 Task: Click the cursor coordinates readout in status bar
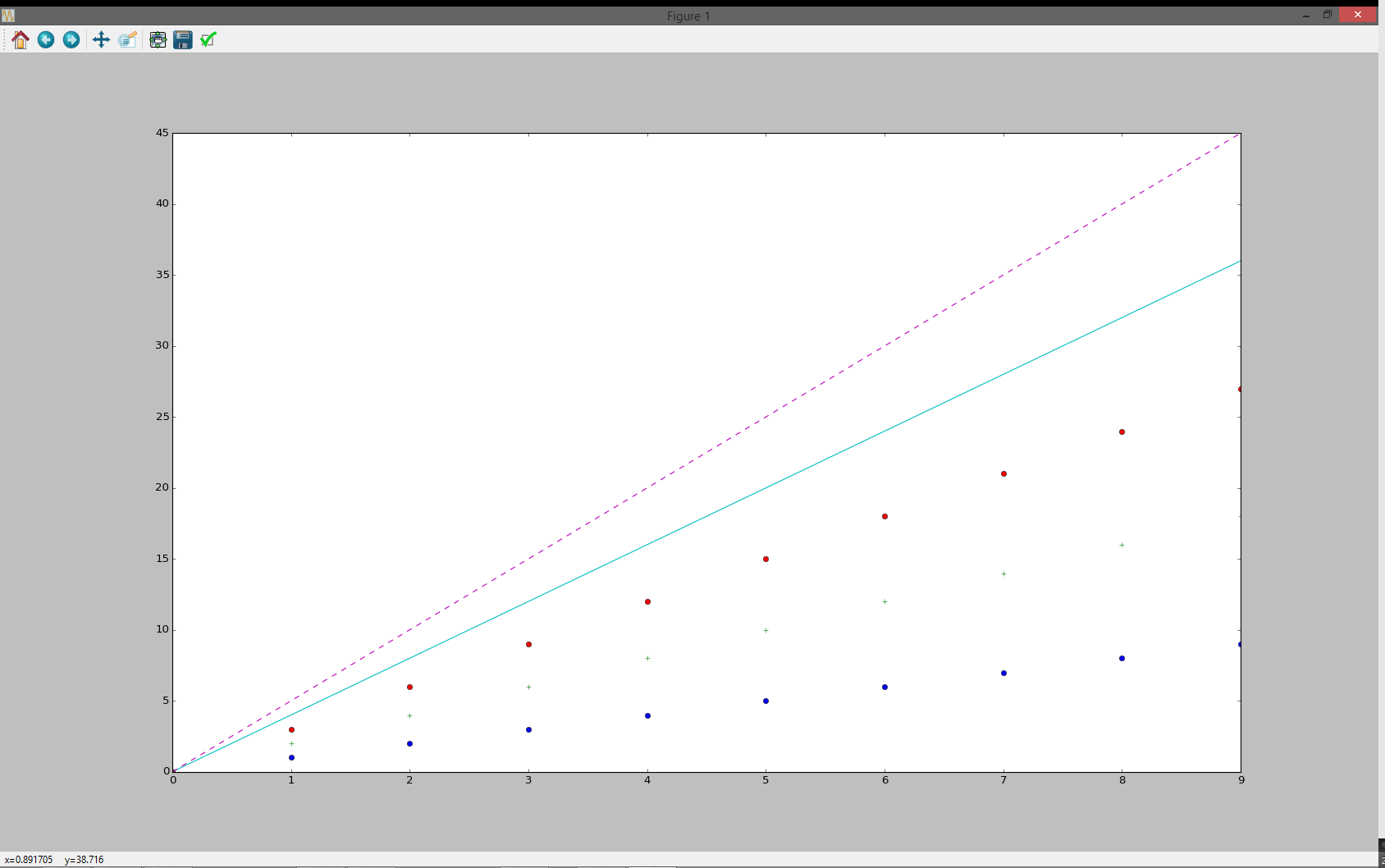click(54, 860)
